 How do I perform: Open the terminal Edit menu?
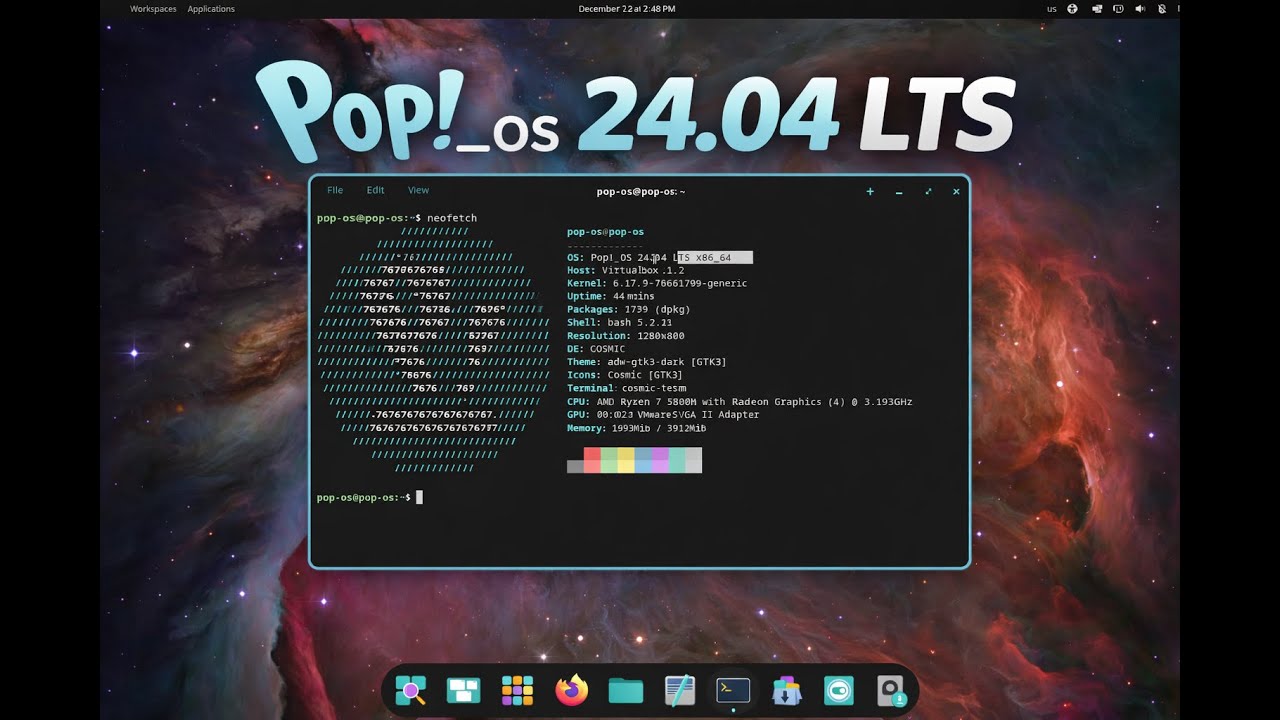pyautogui.click(x=375, y=190)
